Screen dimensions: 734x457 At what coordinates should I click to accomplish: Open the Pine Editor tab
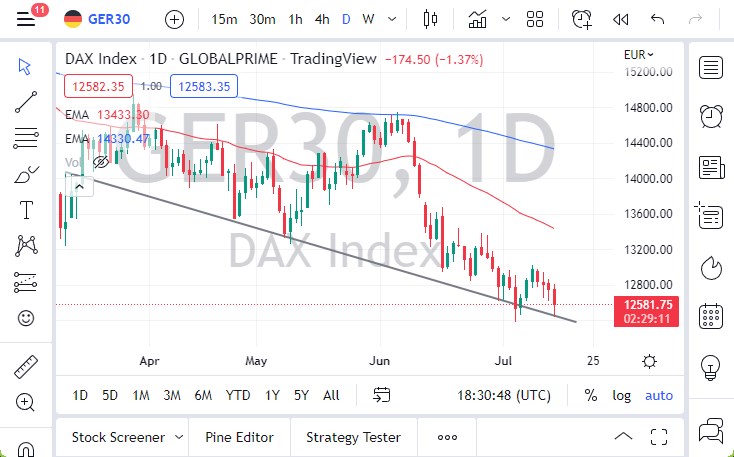pos(240,437)
